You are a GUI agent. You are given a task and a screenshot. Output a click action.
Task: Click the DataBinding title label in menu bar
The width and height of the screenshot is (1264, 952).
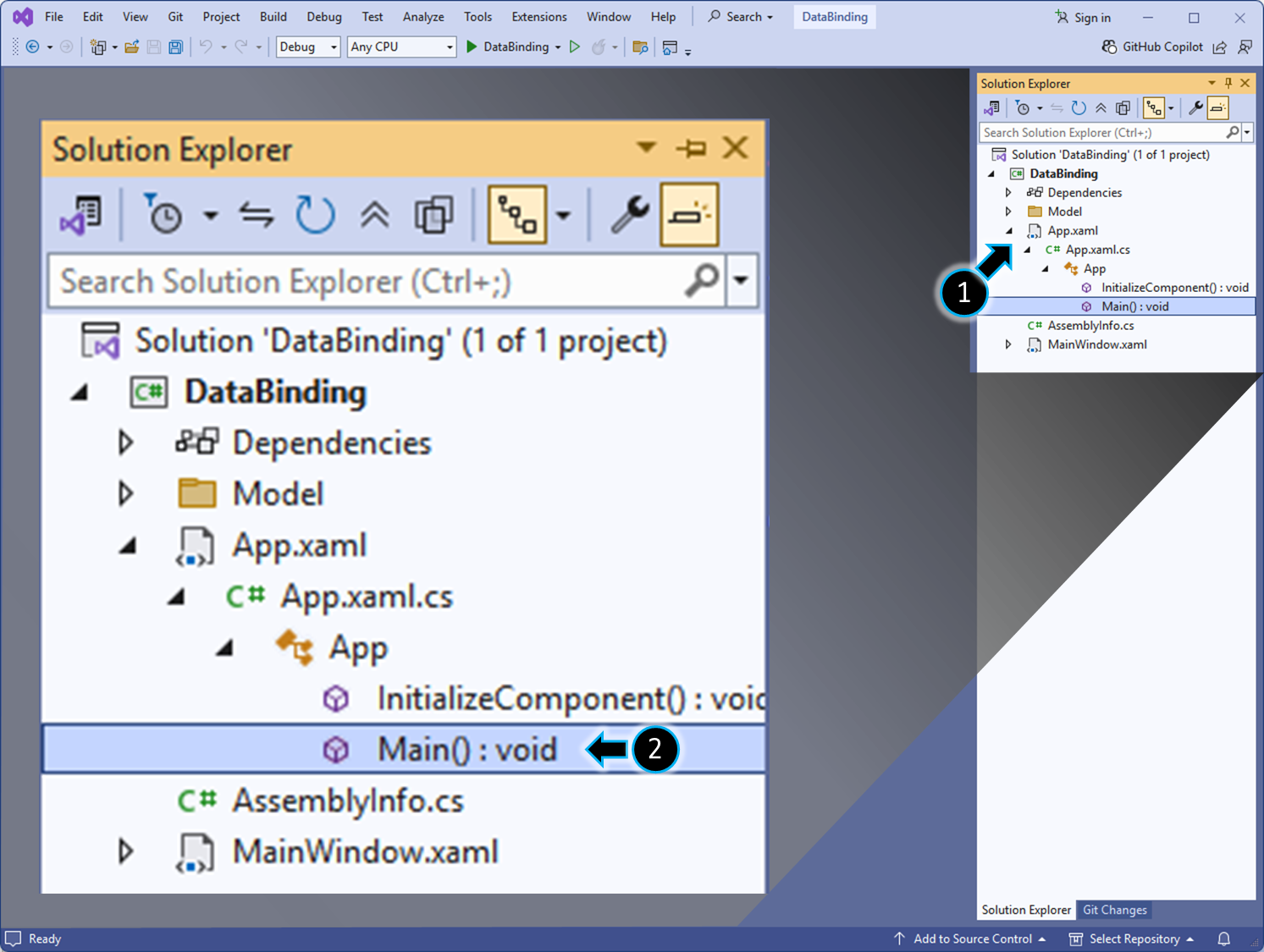pyautogui.click(x=835, y=17)
